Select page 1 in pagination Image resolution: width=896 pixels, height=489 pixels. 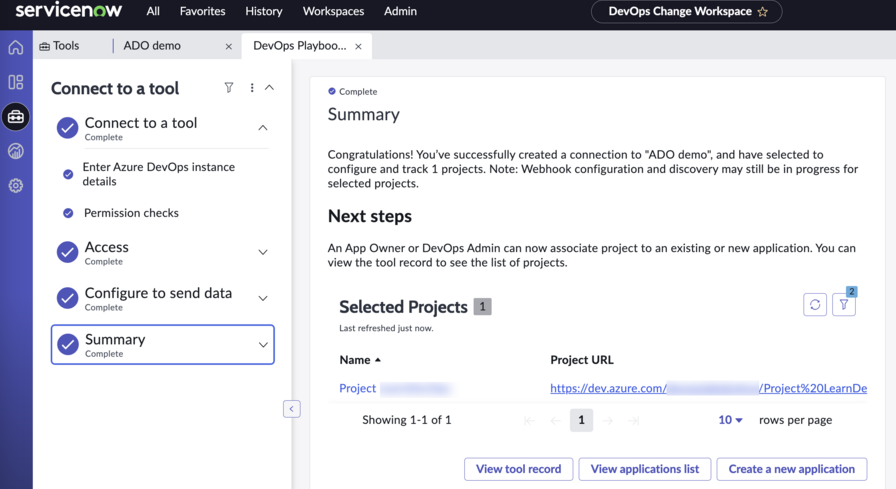(x=581, y=420)
